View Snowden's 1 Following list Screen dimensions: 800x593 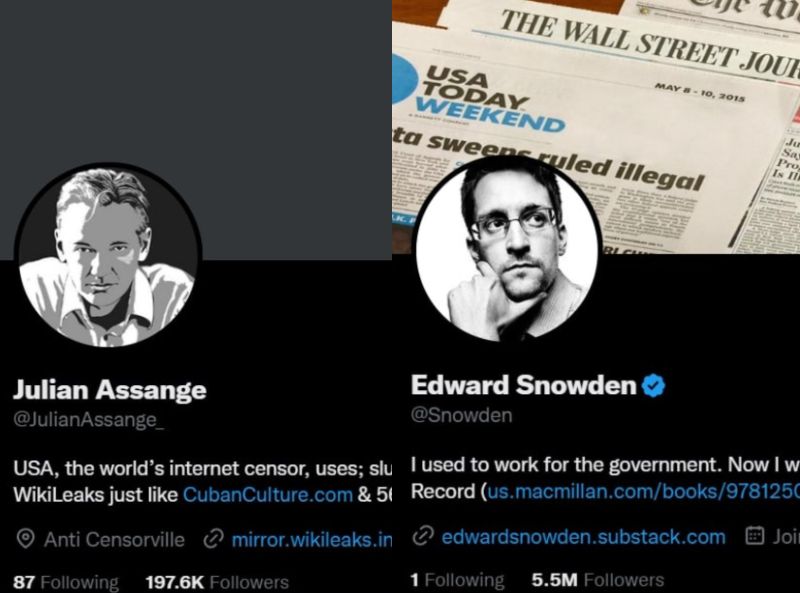[457, 580]
